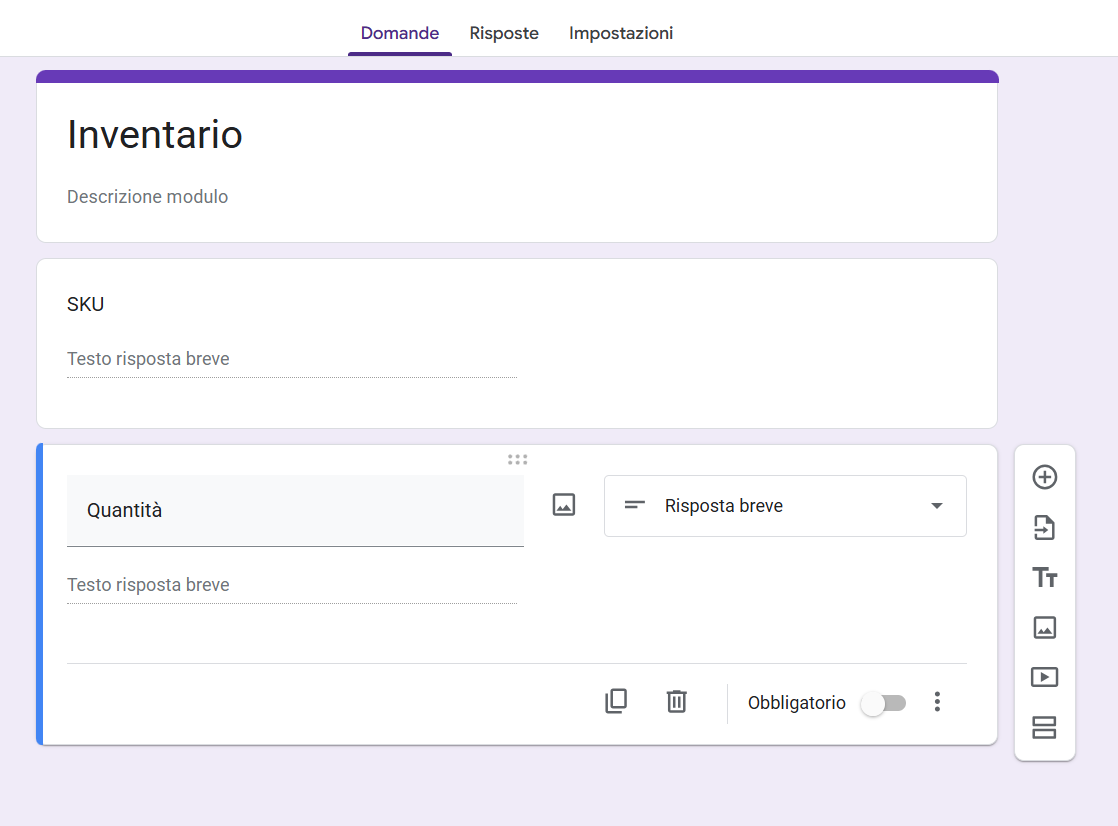Enable the Obbligatorio toggle
Screen dimensions: 1118x826
(883, 703)
